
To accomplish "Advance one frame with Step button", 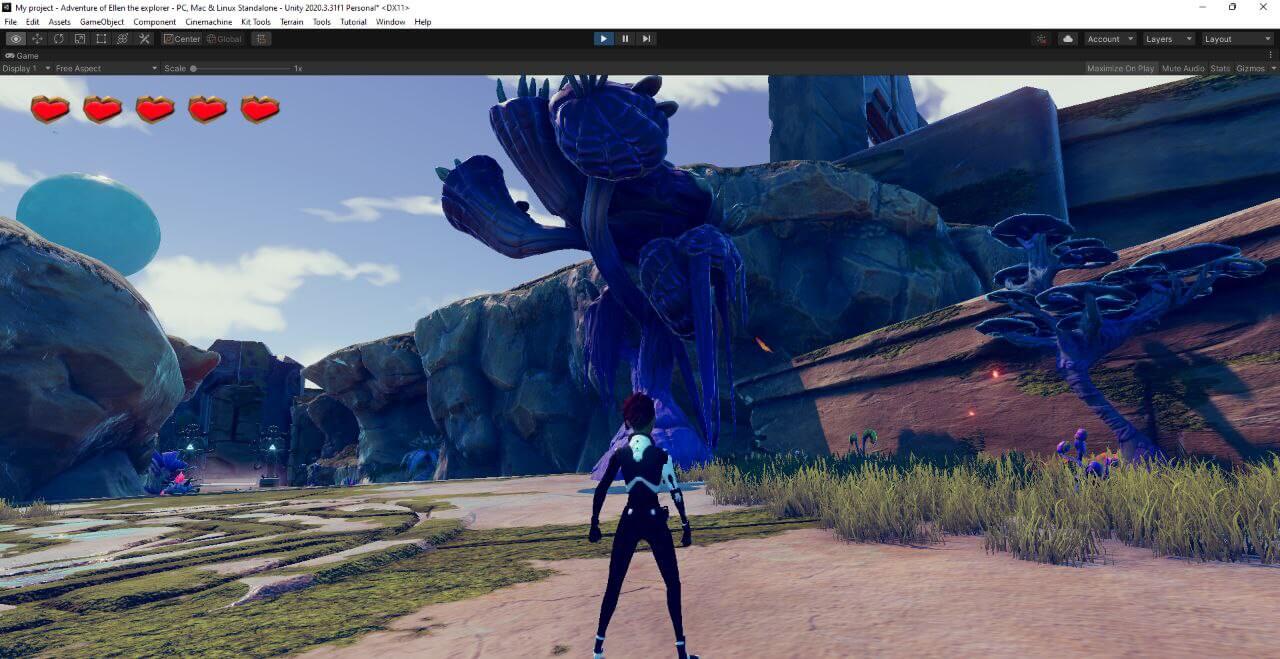I will click(x=647, y=39).
